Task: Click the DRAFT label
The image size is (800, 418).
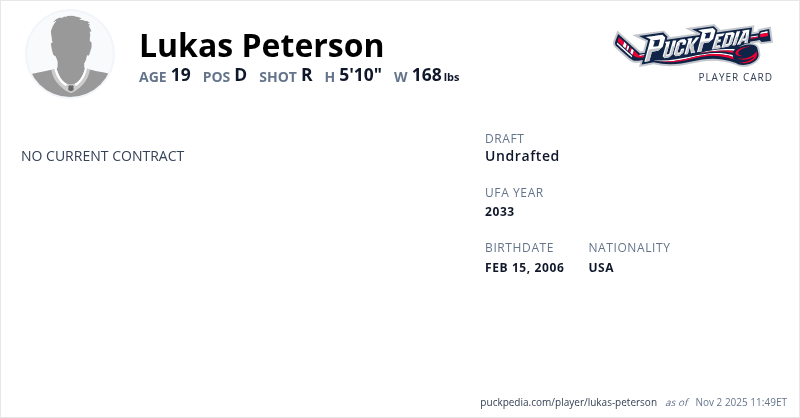Action: click(x=504, y=138)
